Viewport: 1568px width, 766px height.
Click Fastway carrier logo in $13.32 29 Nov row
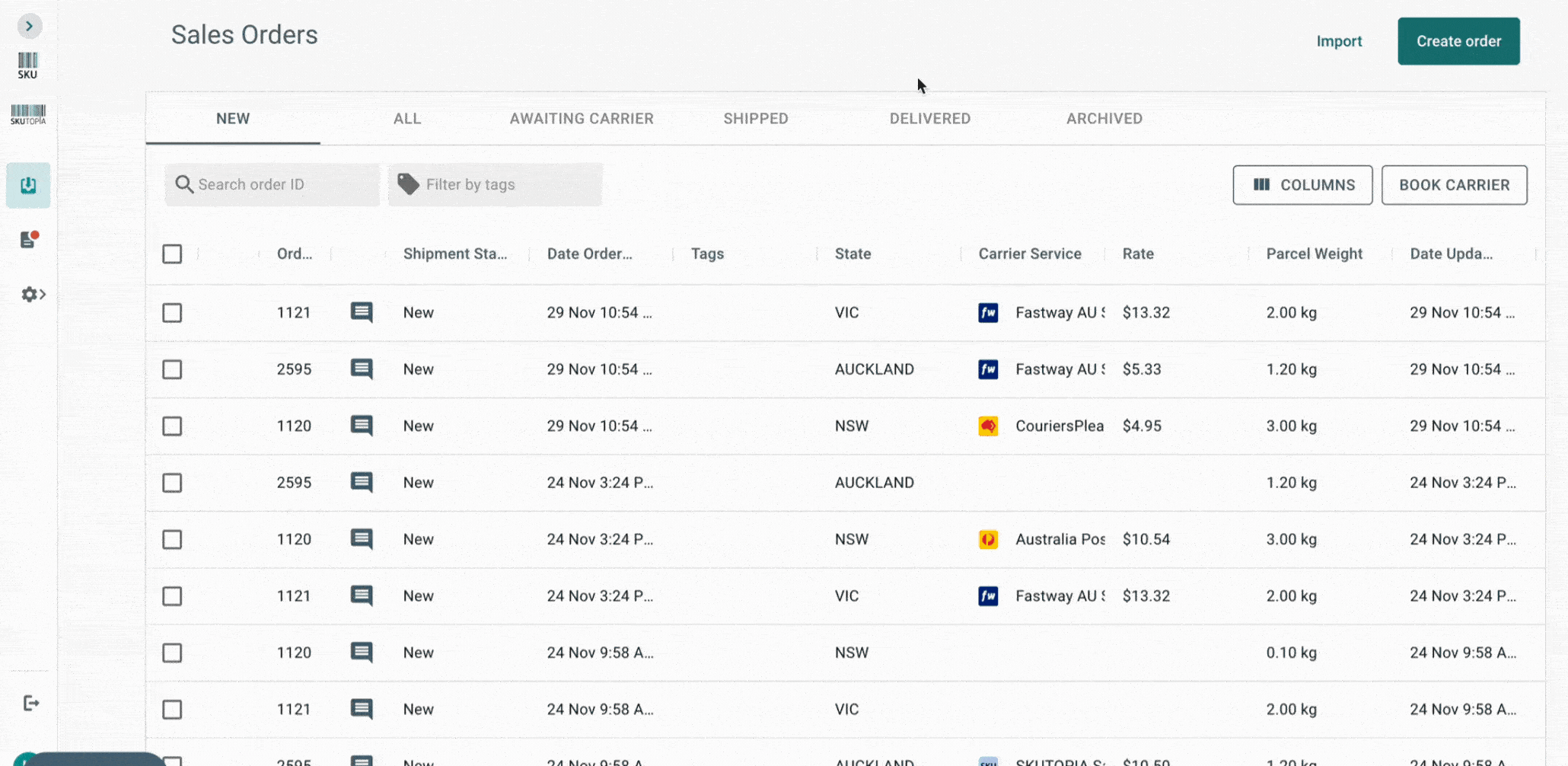pos(988,312)
